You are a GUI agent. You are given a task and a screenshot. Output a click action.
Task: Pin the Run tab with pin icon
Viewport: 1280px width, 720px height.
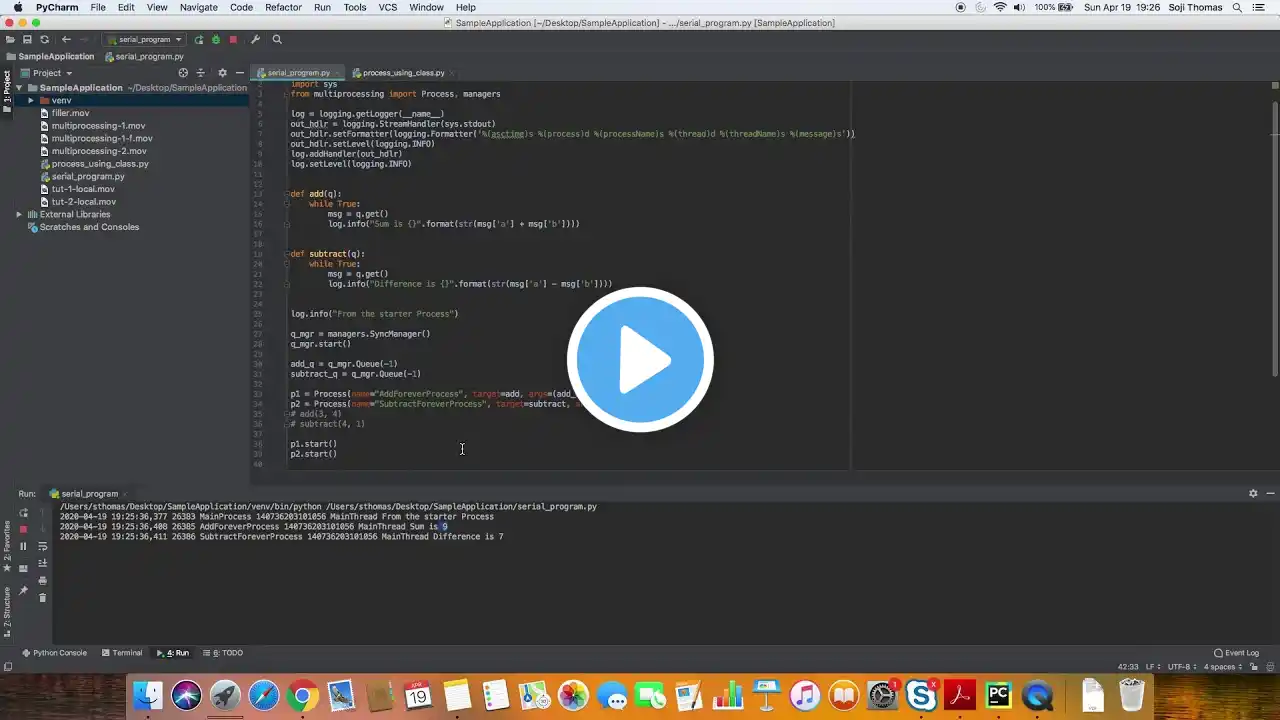click(x=23, y=591)
